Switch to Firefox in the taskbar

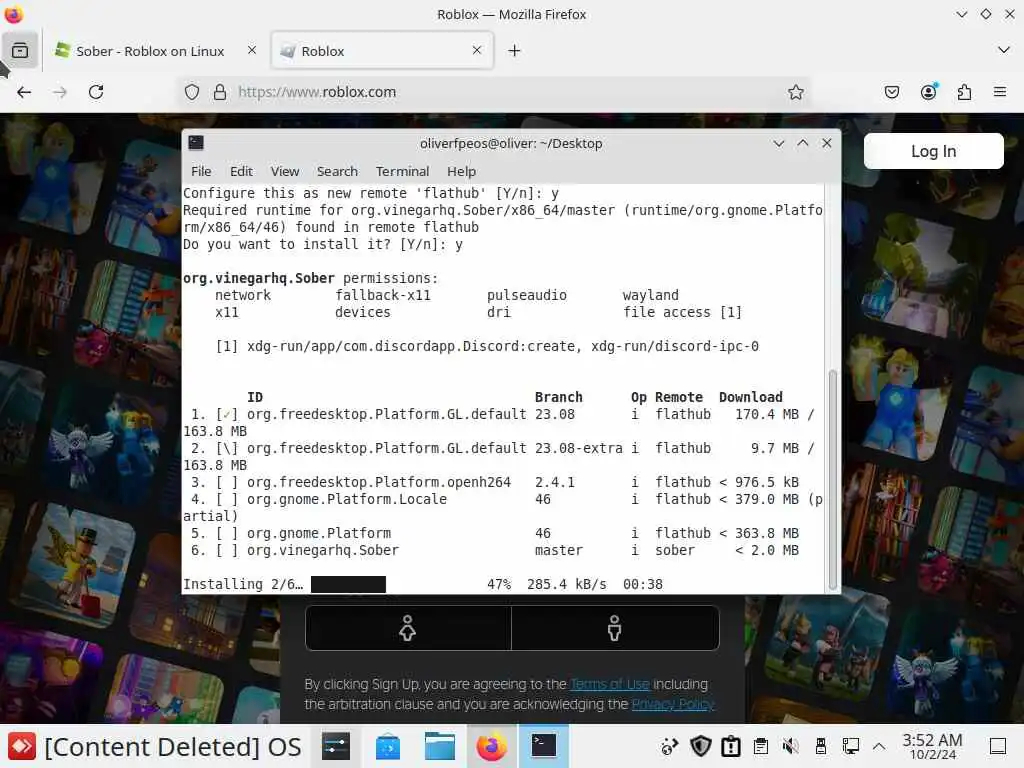coord(492,746)
